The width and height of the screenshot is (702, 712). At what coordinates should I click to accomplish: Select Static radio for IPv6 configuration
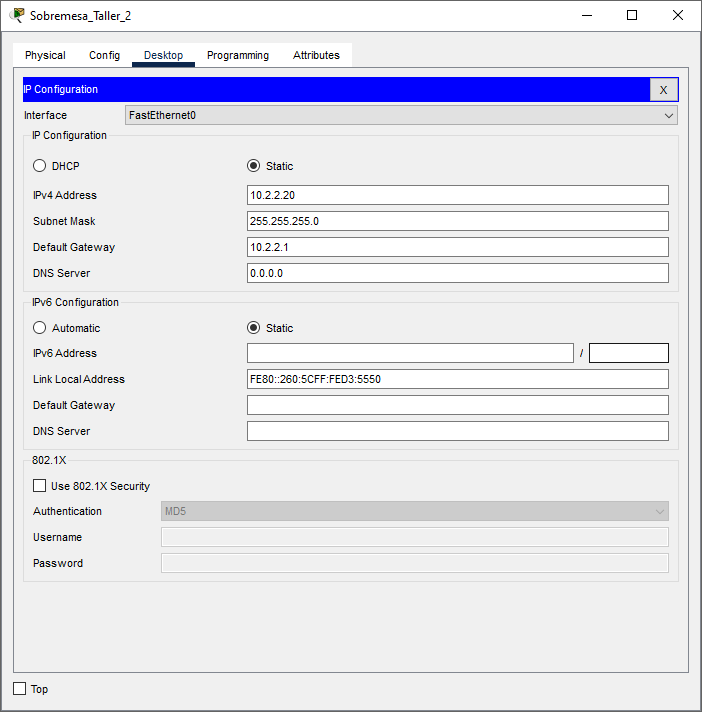(254, 328)
